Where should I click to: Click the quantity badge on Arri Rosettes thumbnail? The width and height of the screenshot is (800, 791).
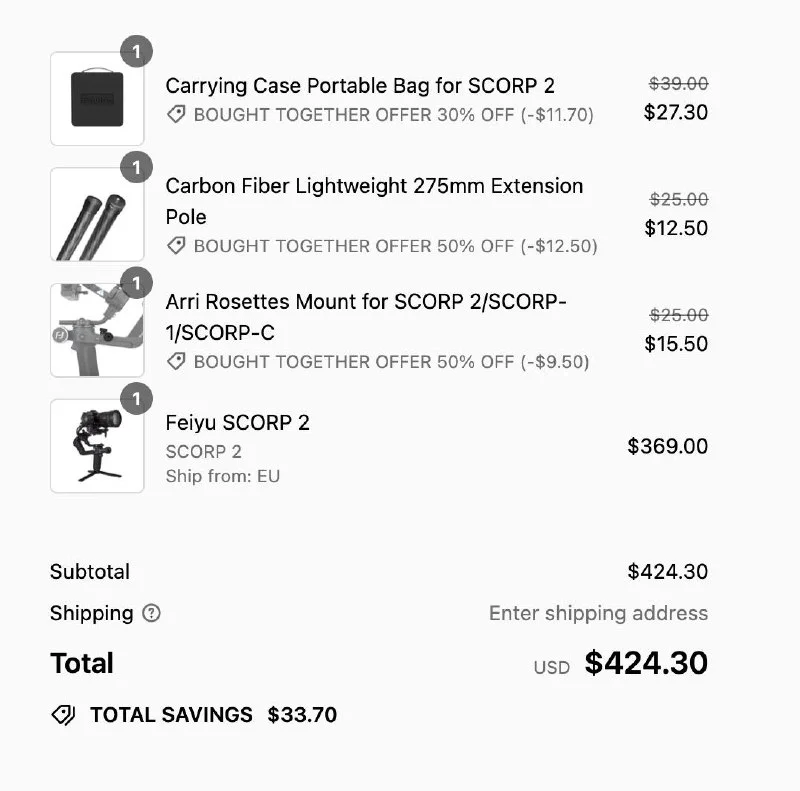136,282
